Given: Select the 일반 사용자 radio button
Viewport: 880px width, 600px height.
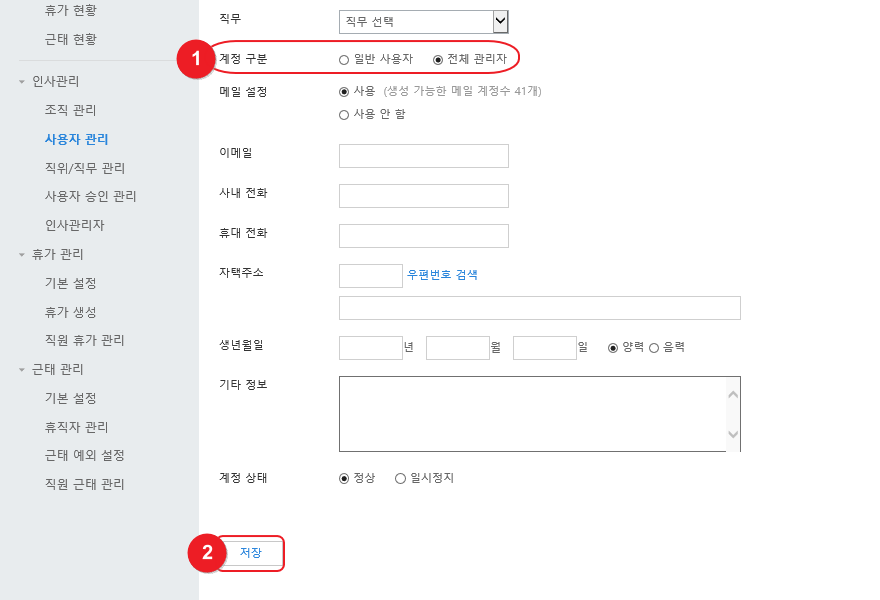Looking at the screenshot, I should coord(344,60).
